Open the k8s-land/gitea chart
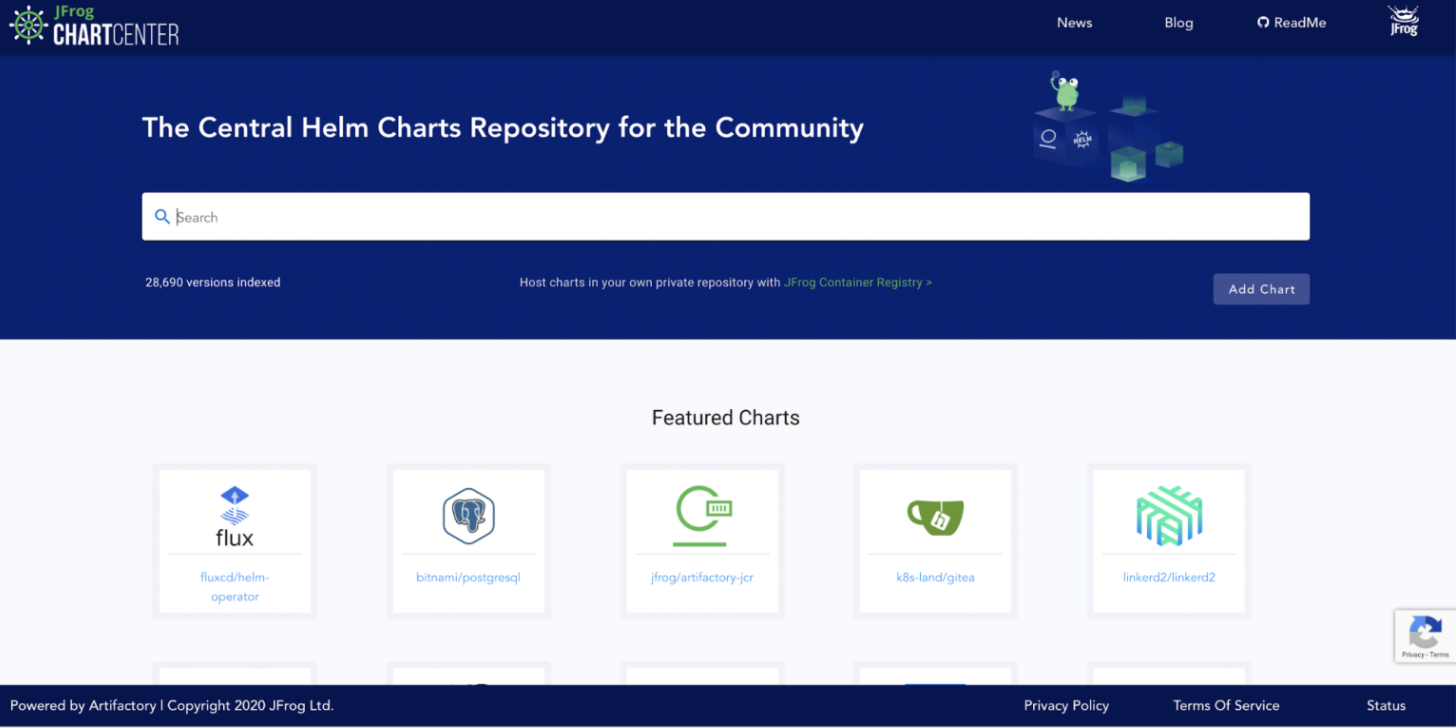 935,577
